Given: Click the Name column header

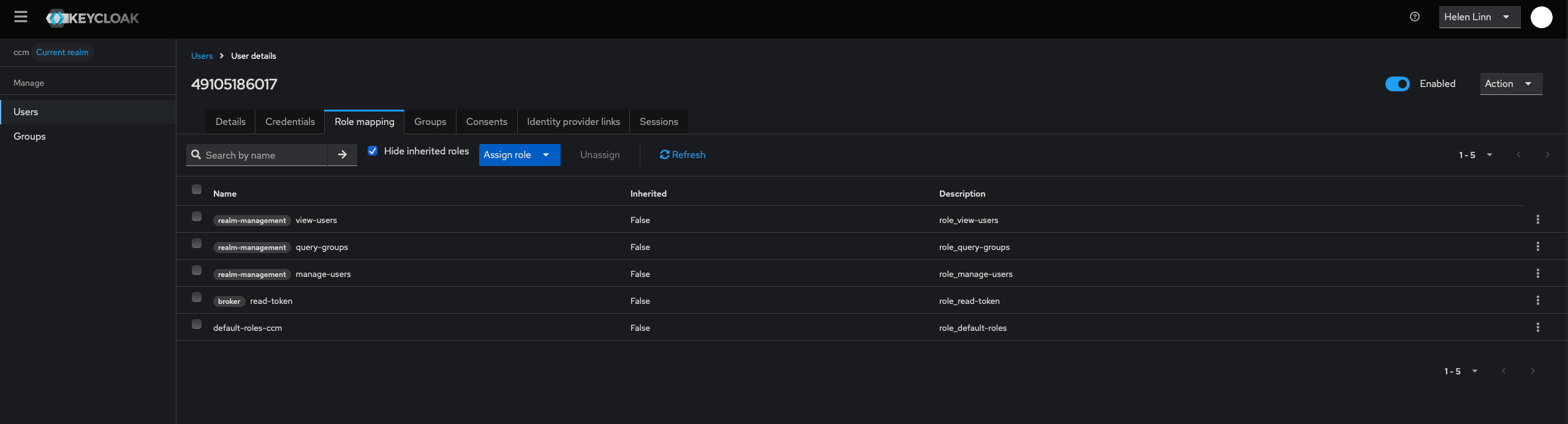Looking at the screenshot, I should (x=225, y=194).
